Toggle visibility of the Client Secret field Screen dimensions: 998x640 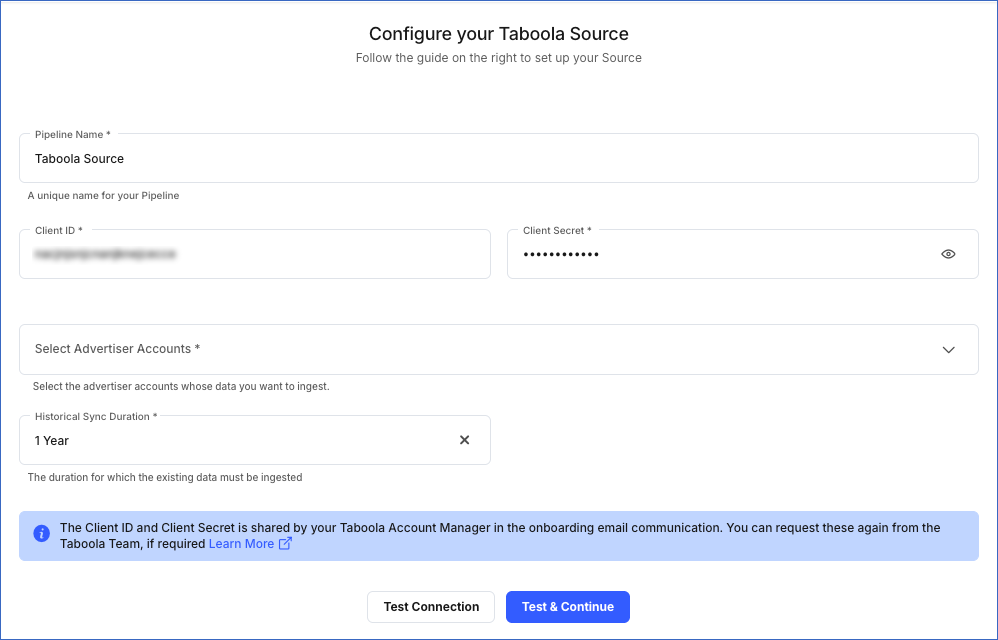coord(948,254)
